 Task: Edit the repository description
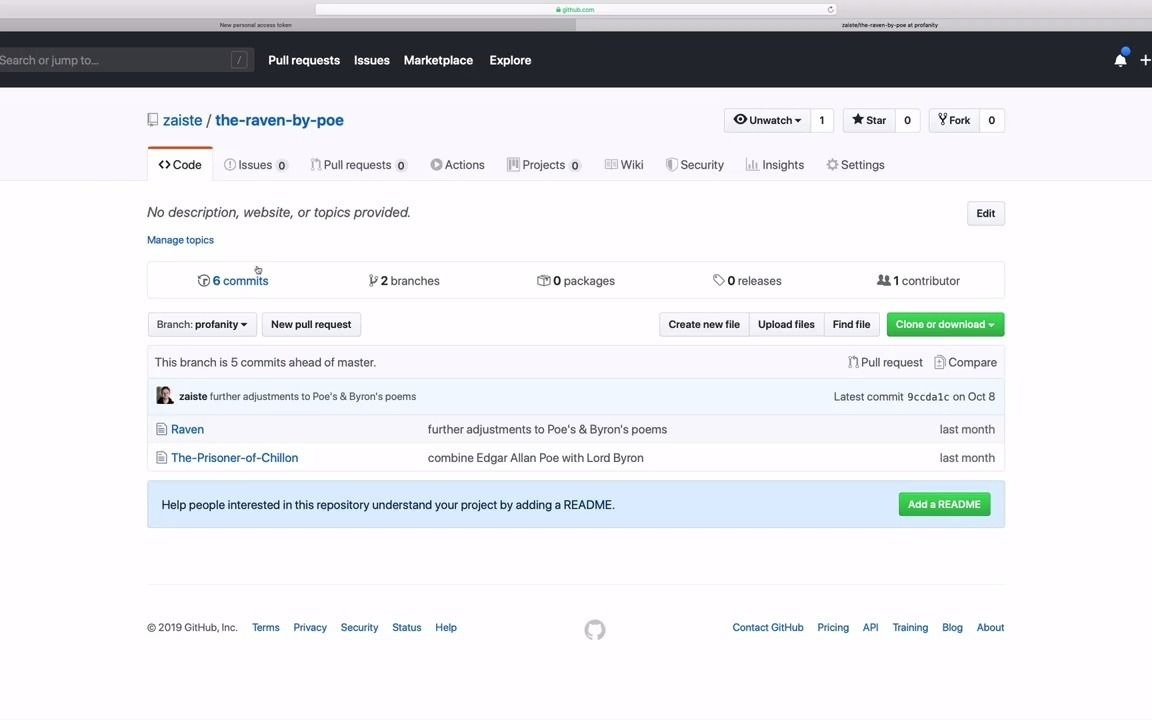pyautogui.click(x=985, y=214)
